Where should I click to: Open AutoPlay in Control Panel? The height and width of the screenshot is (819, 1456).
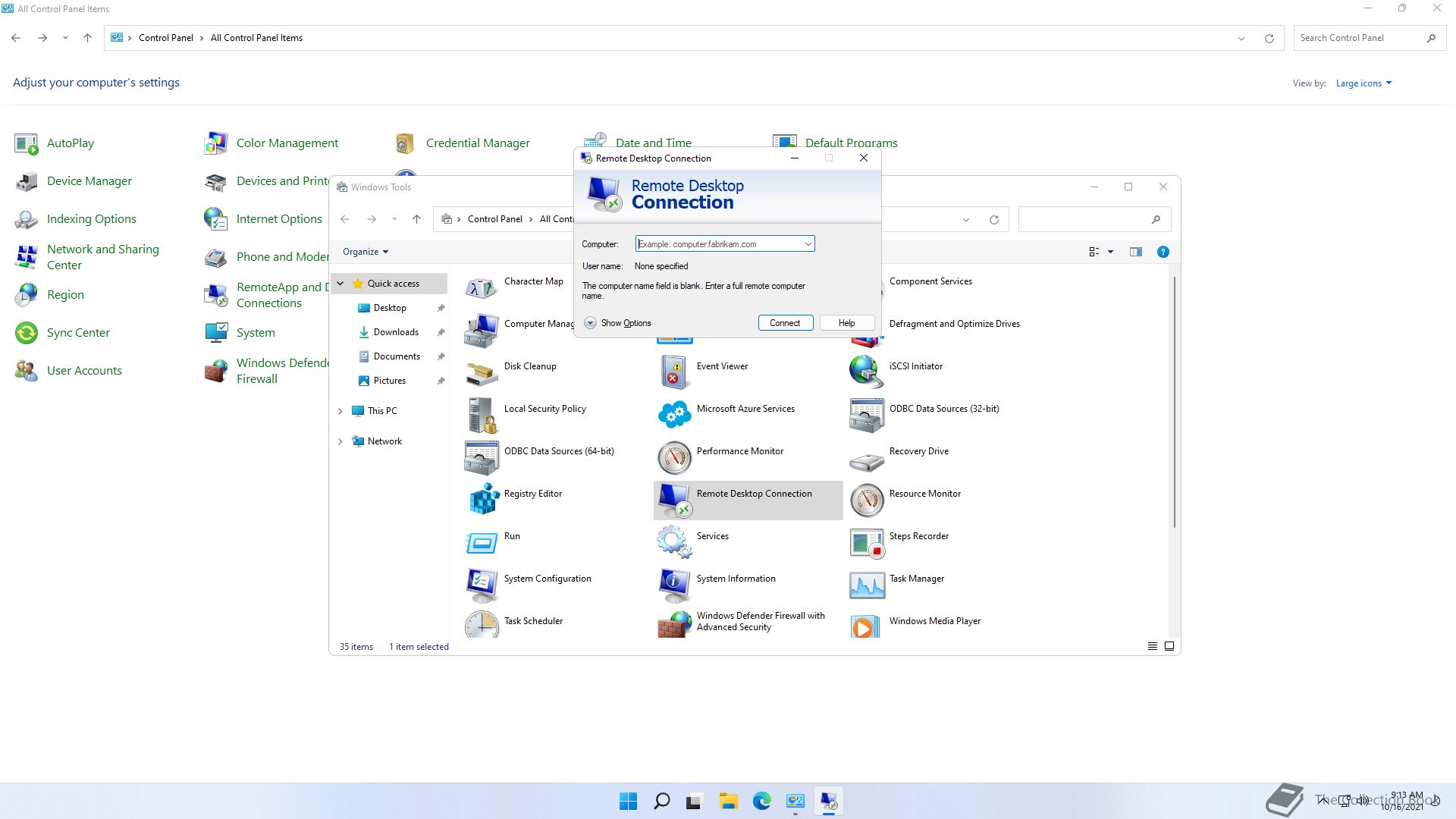click(71, 143)
